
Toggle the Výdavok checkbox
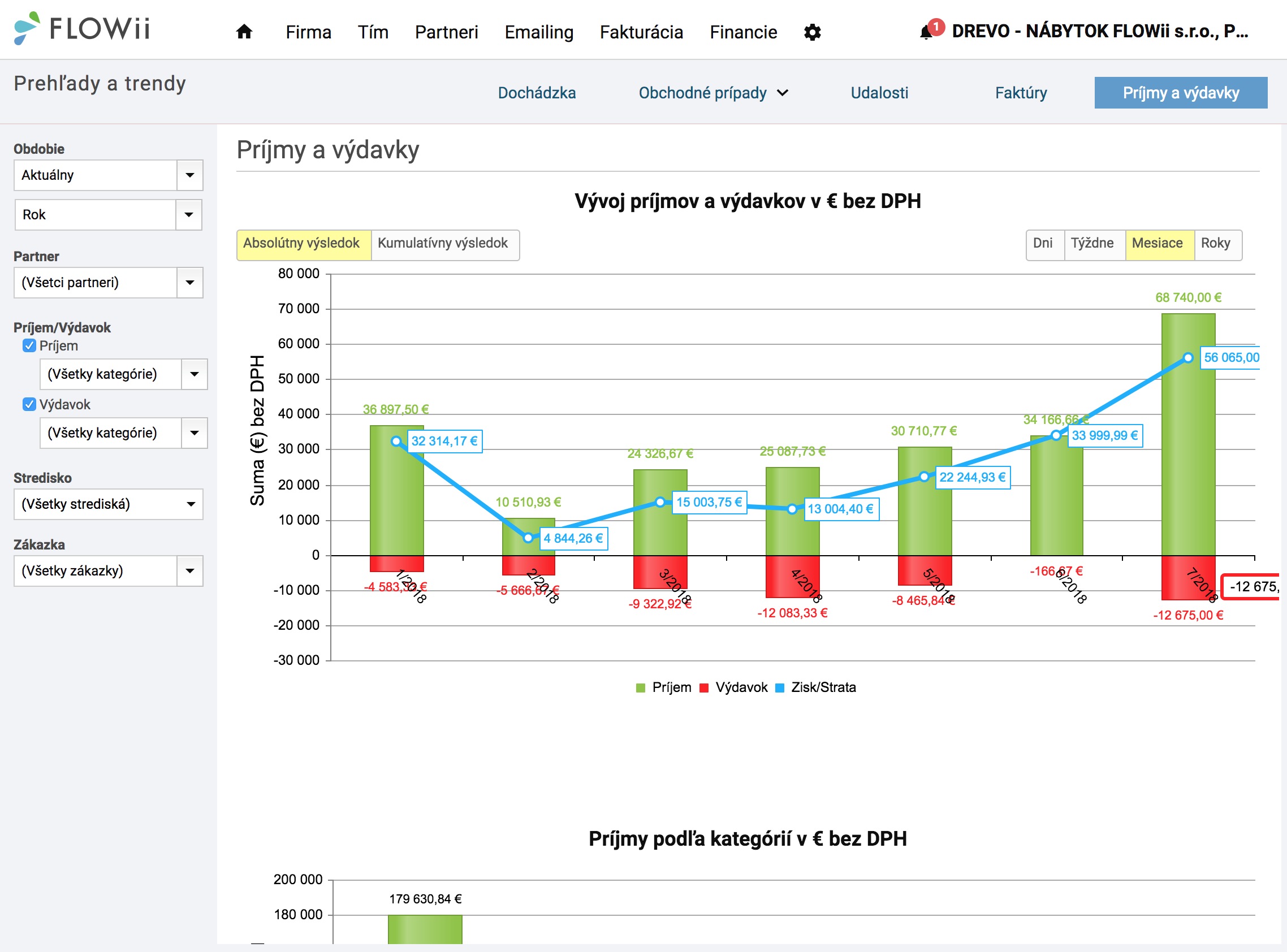pos(29,405)
